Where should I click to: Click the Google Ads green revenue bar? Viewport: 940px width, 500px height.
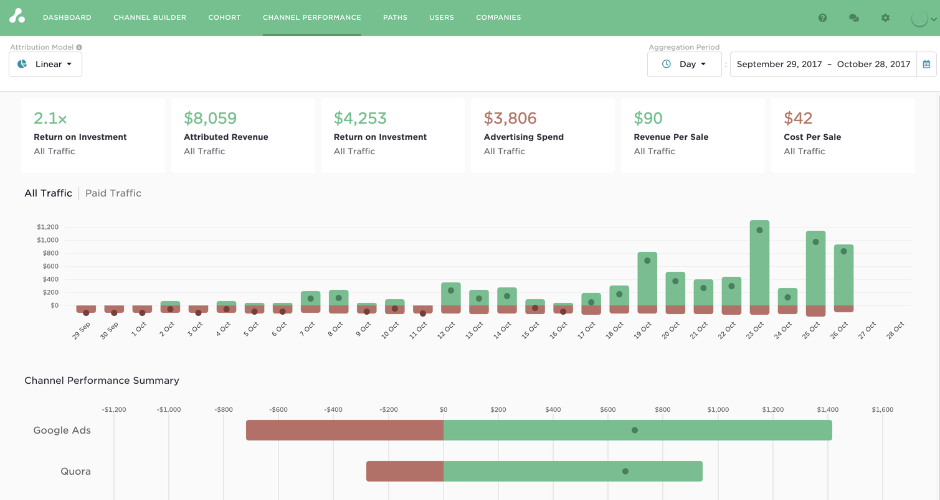click(637, 430)
